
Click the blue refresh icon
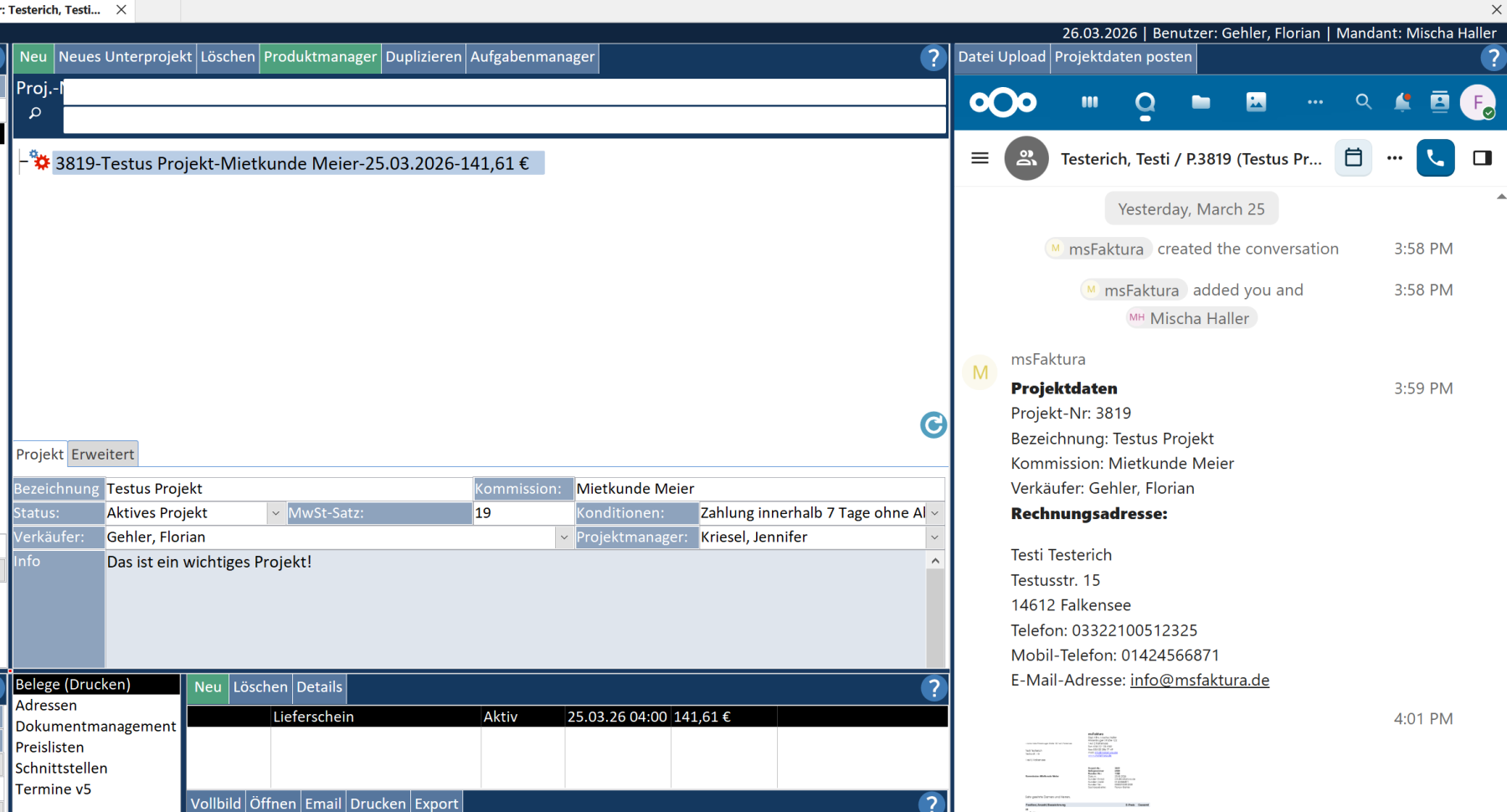933,425
